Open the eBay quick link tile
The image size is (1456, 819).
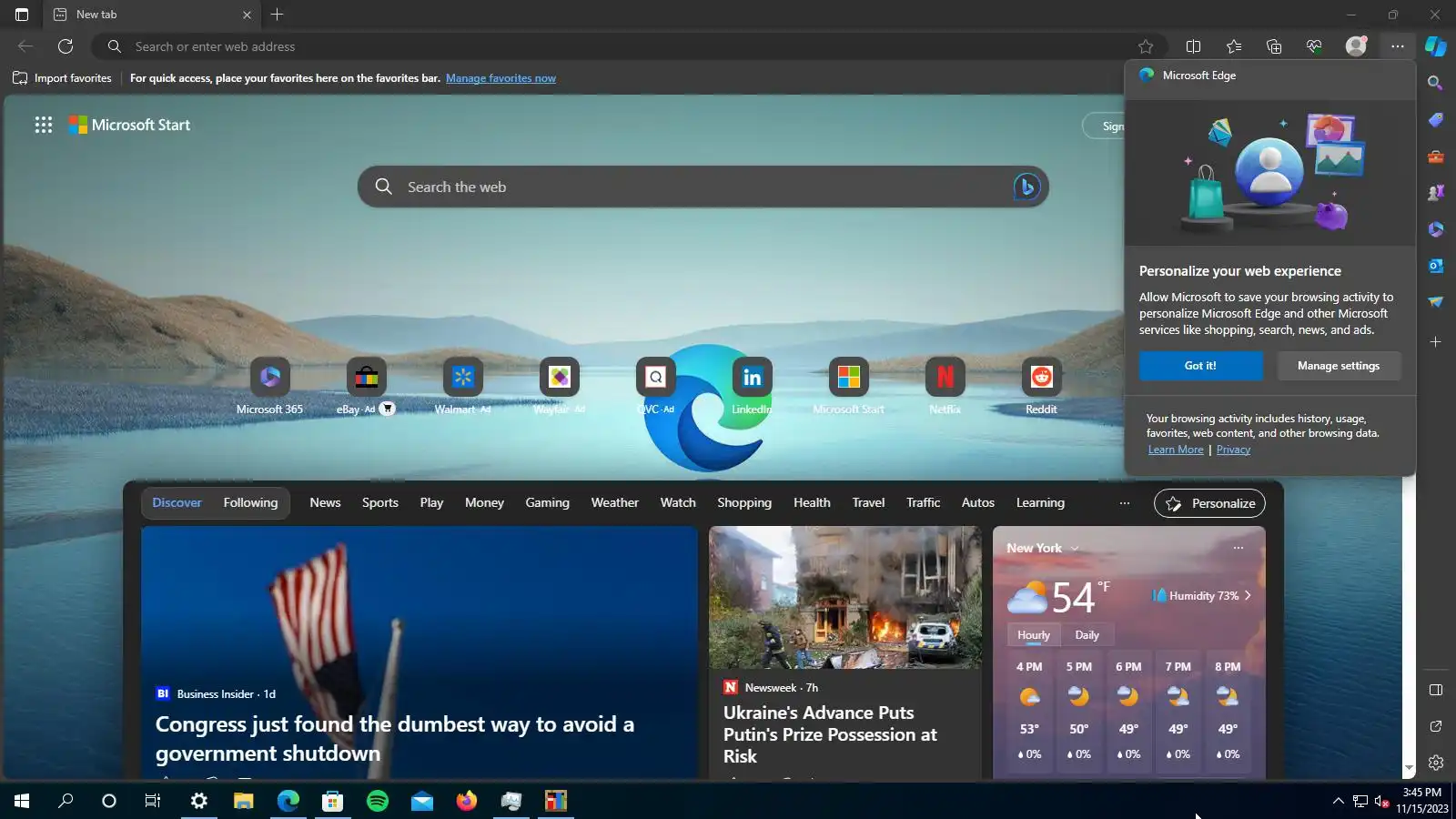pos(367,377)
